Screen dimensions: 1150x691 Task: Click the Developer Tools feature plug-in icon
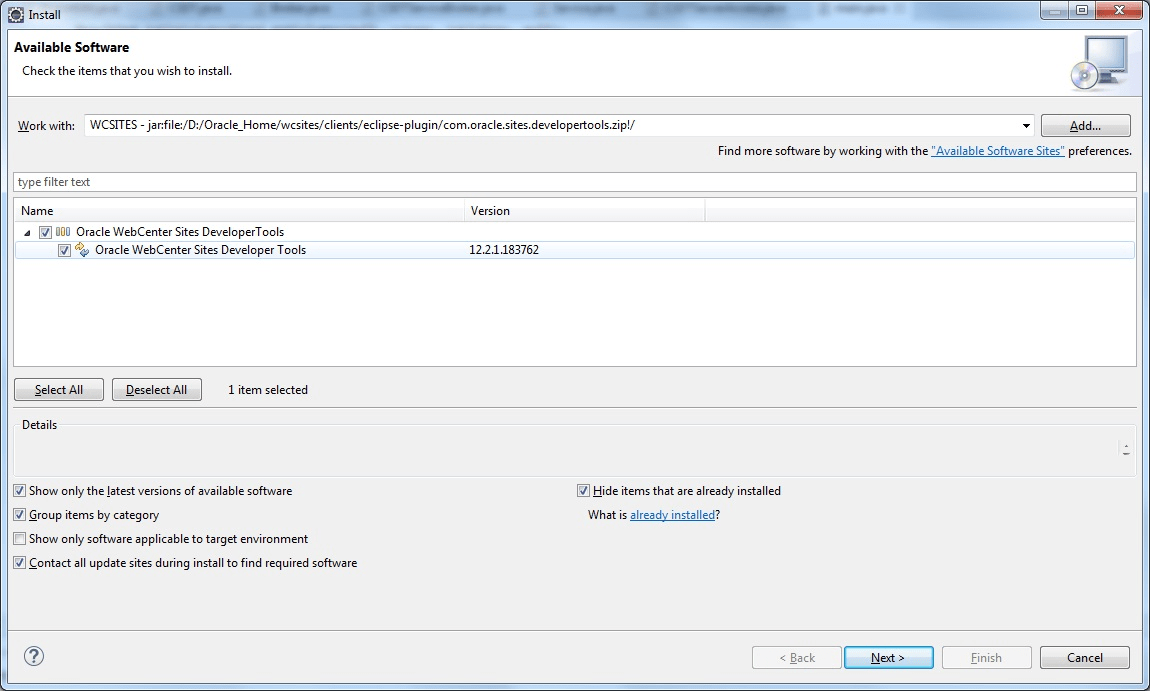click(x=82, y=250)
